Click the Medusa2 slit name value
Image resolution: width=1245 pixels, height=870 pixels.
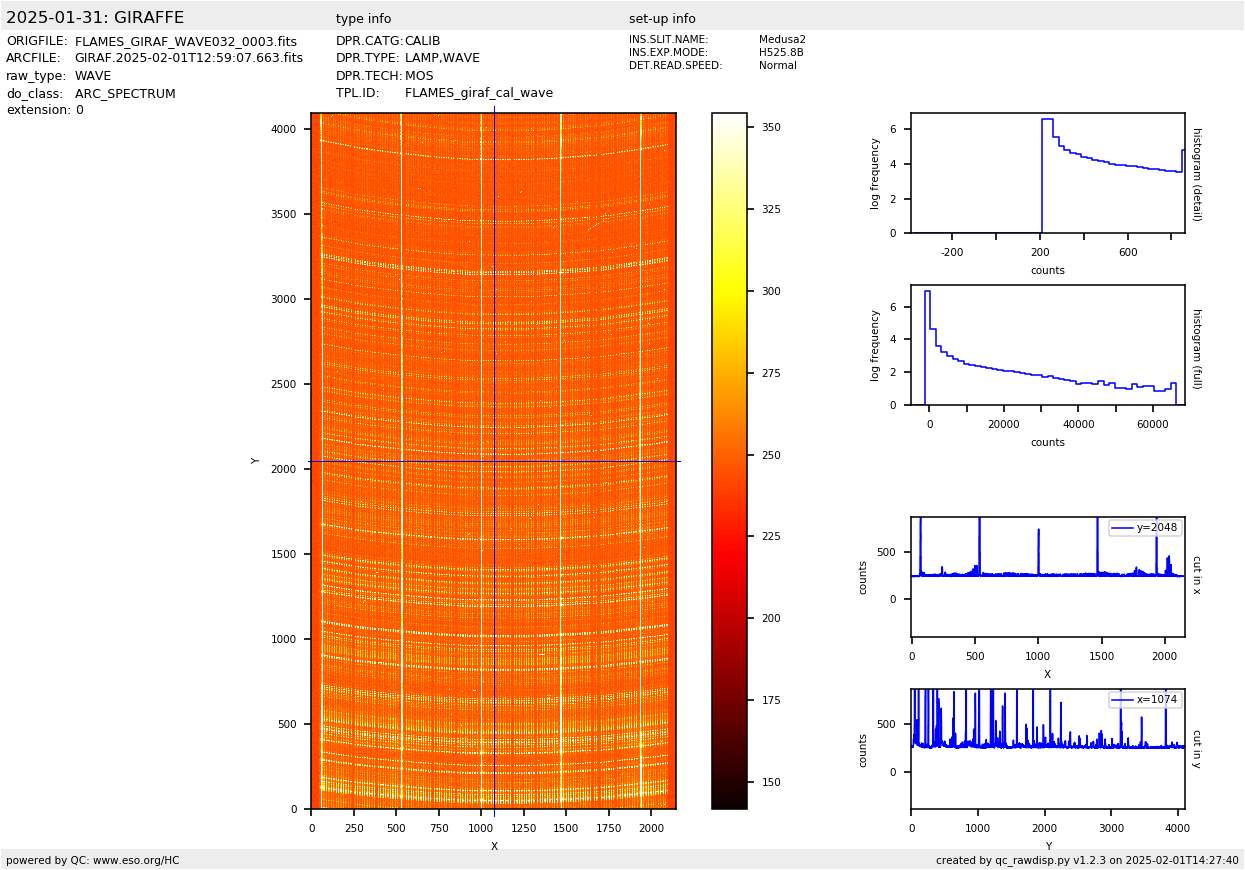click(x=782, y=40)
